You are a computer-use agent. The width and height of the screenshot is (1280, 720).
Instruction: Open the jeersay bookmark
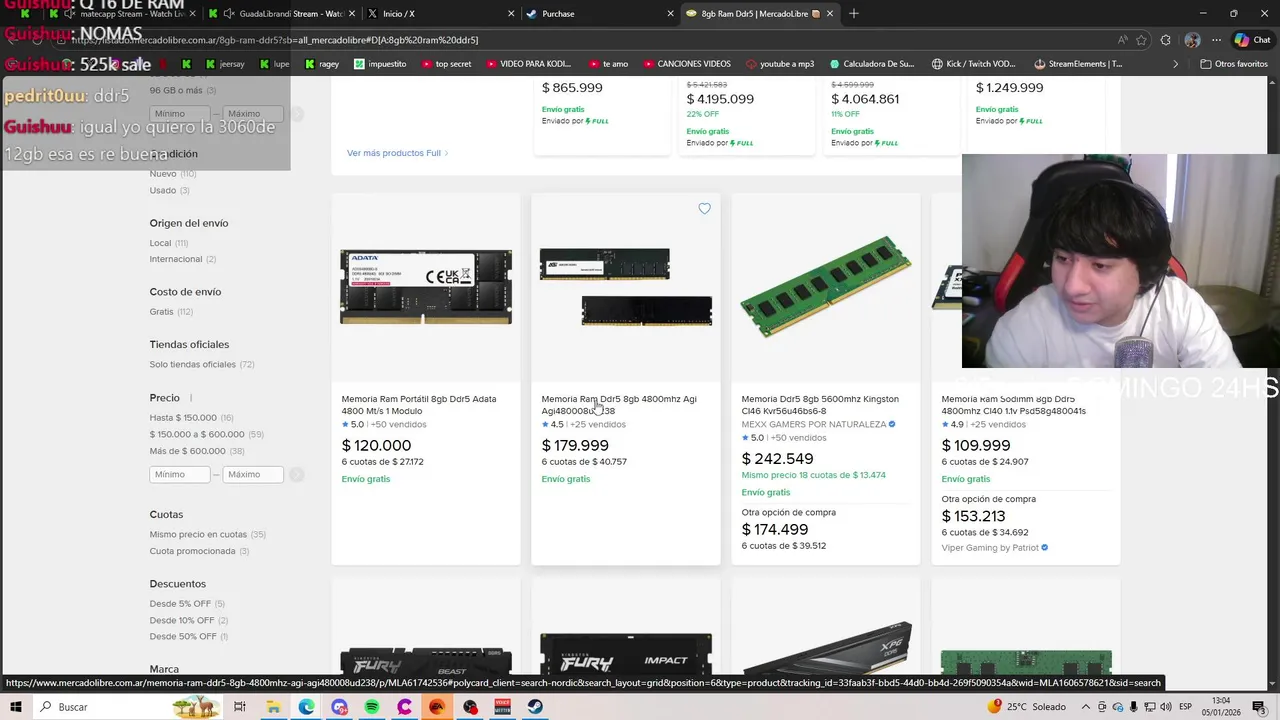pyautogui.click(x=224, y=64)
